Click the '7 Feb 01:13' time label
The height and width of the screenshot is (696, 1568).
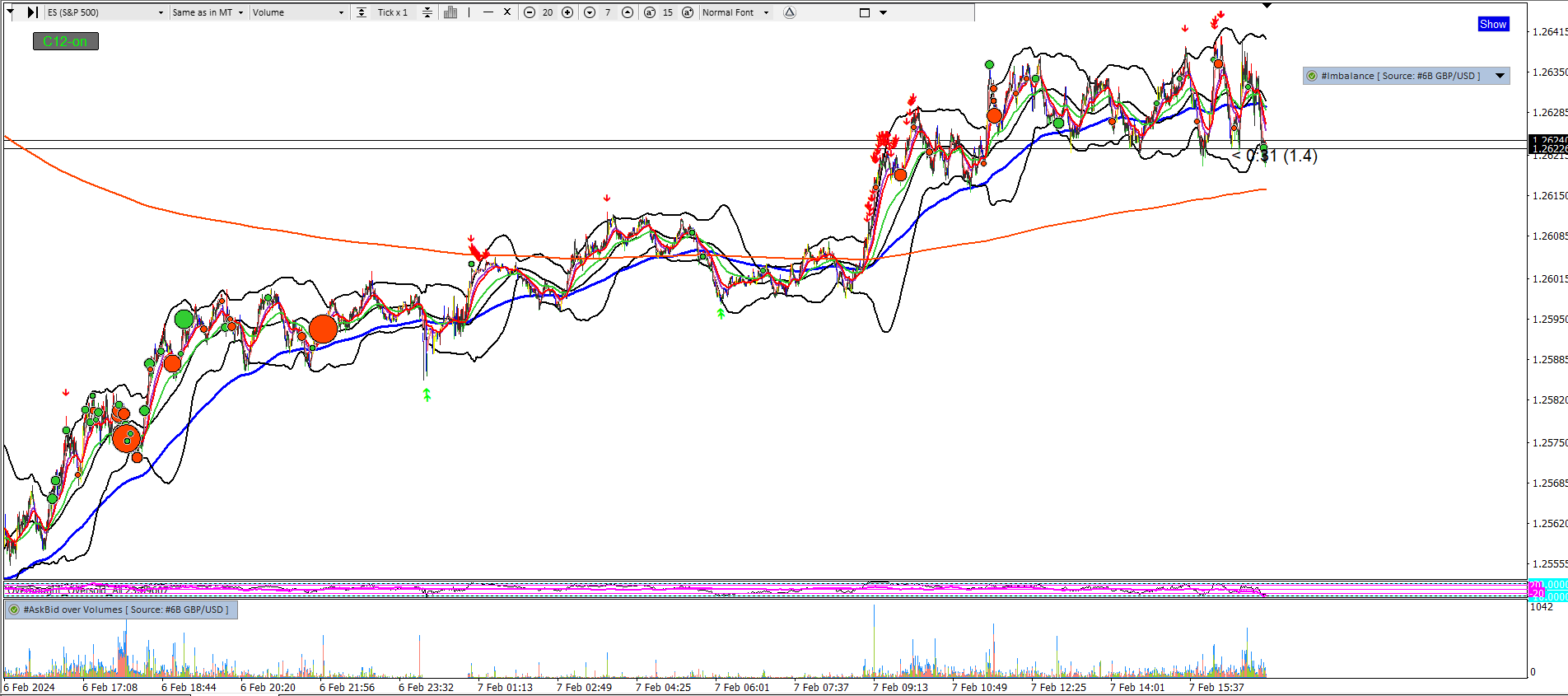click(505, 687)
